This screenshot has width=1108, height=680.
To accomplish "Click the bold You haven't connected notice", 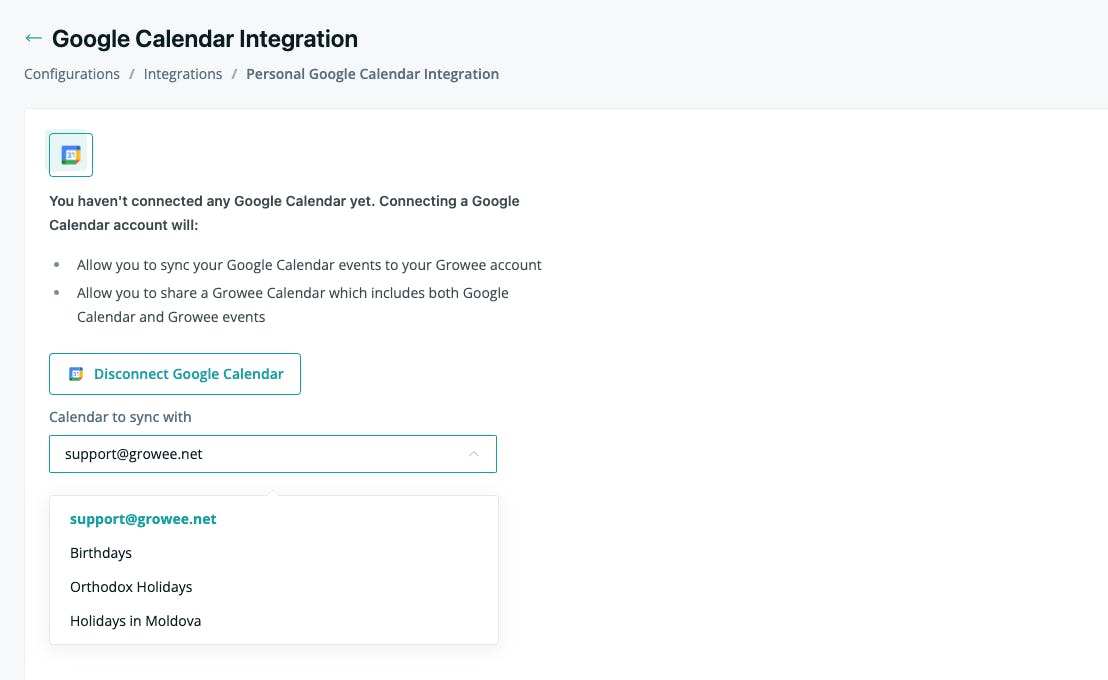I will [x=284, y=213].
